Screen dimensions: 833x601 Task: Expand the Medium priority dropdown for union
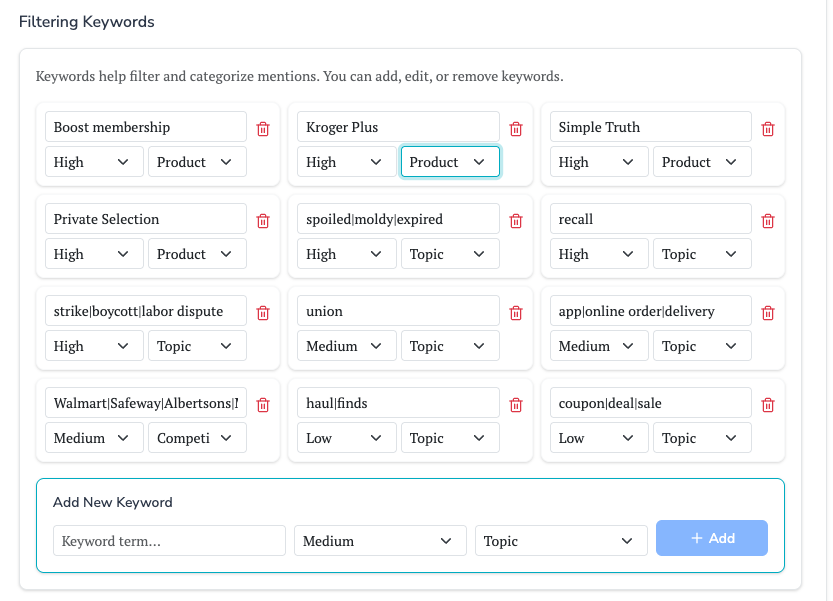345,346
